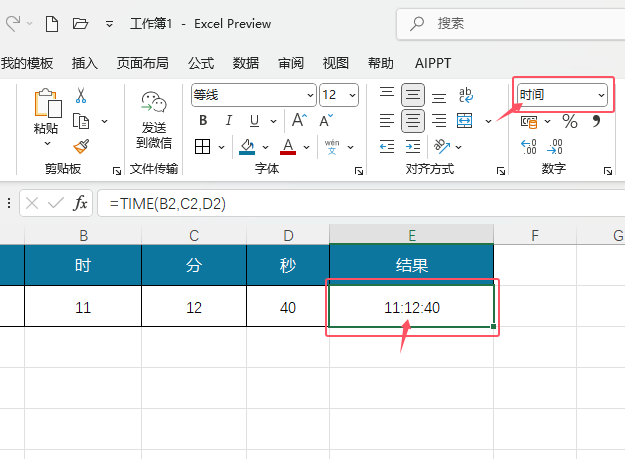625x459 pixels.
Task: Toggle Underline formatting
Action: pos(254,120)
